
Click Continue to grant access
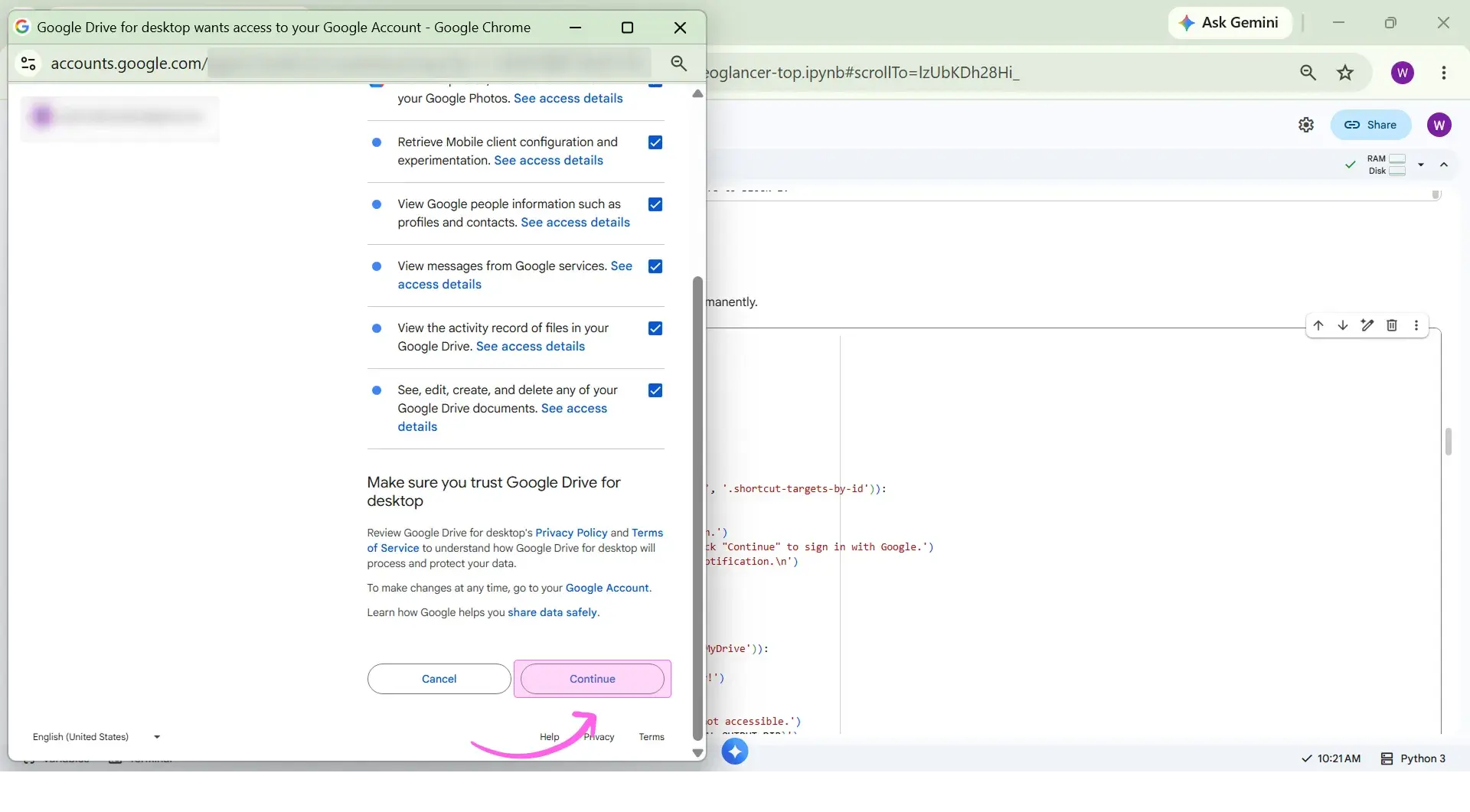(593, 679)
